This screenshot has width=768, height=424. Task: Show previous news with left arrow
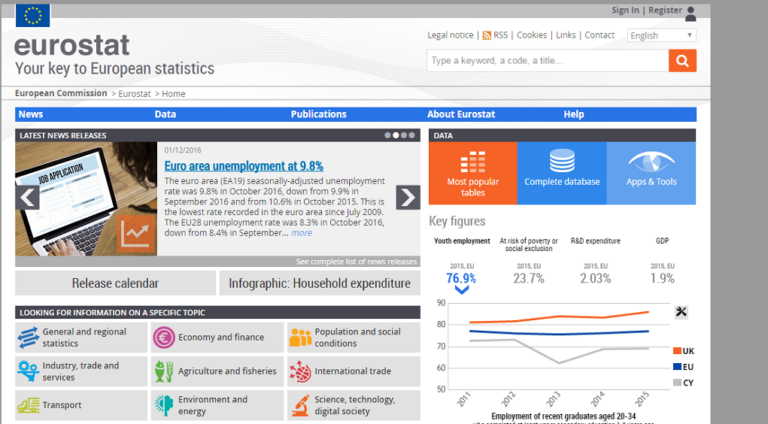click(27, 197)
